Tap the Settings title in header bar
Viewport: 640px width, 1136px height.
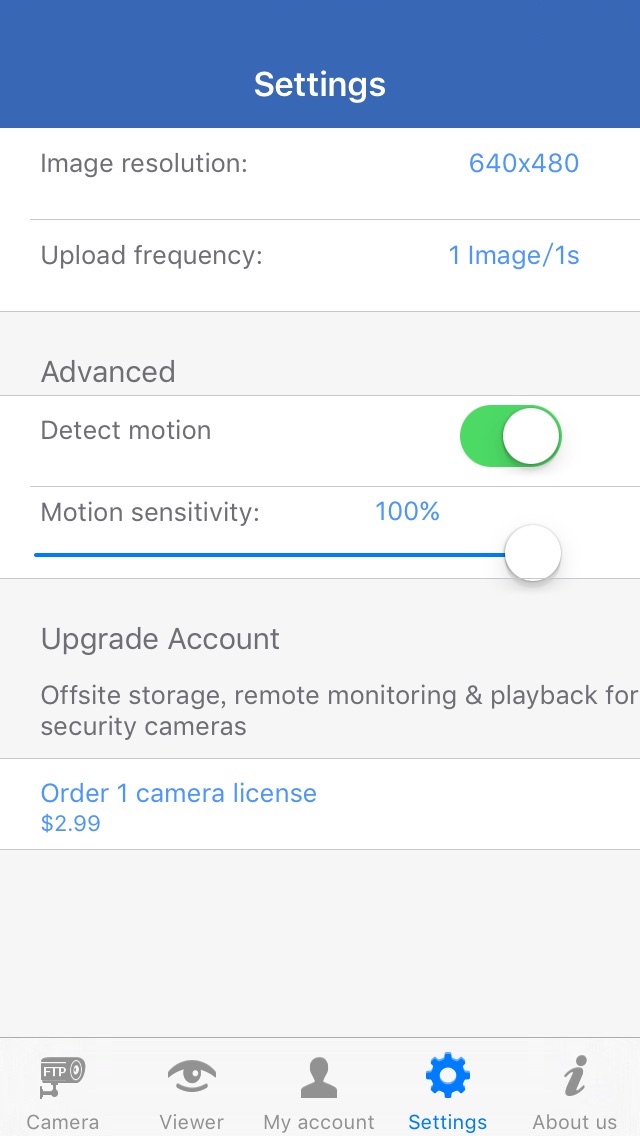[320, 85]
